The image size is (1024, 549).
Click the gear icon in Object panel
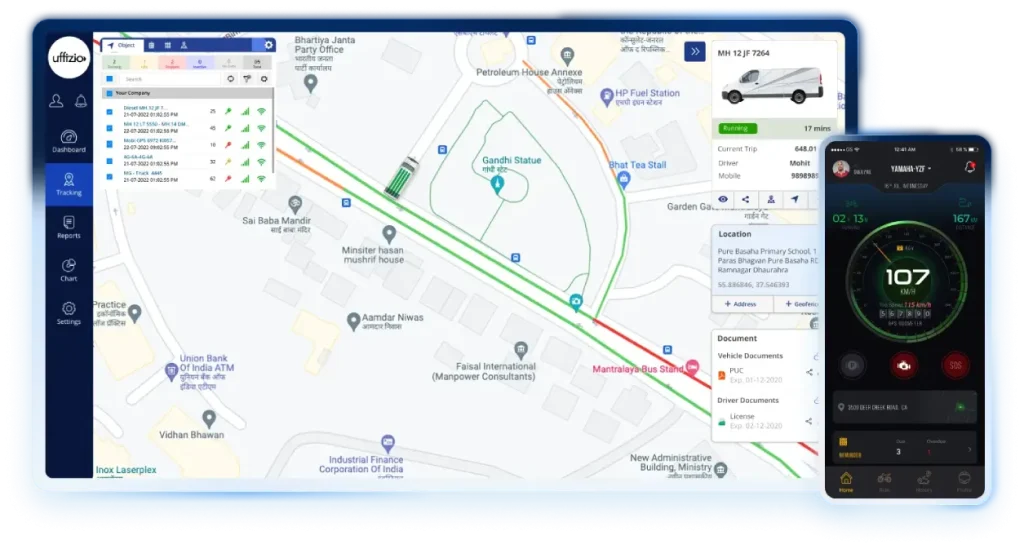point(268,45)
